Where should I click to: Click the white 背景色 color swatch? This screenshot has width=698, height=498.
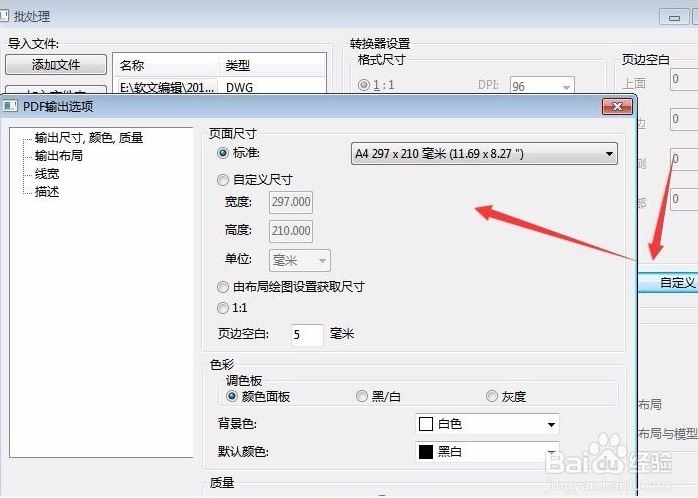[x=426, y=425]
